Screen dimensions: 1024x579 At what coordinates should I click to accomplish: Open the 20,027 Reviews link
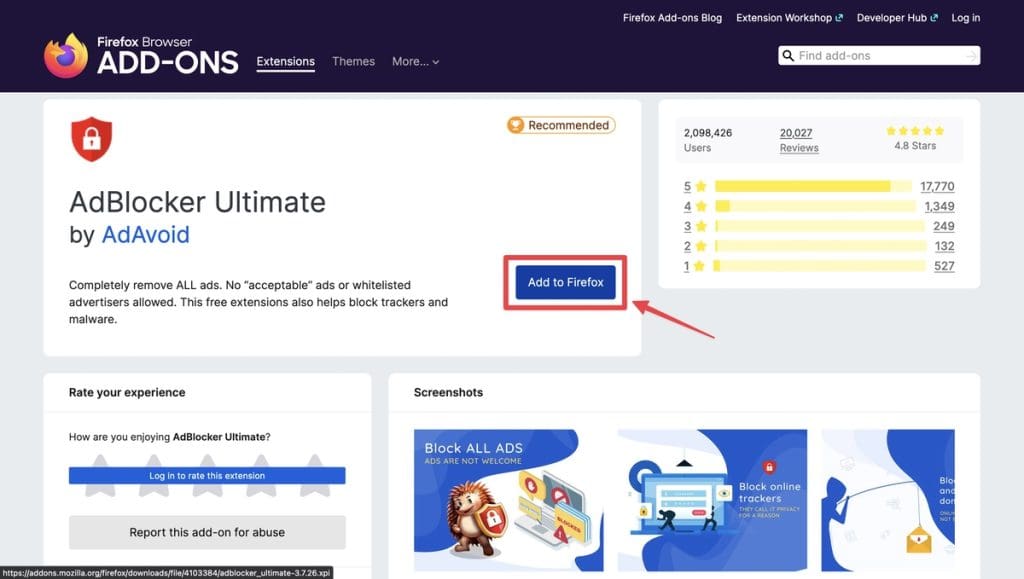(x=799, y=140)
